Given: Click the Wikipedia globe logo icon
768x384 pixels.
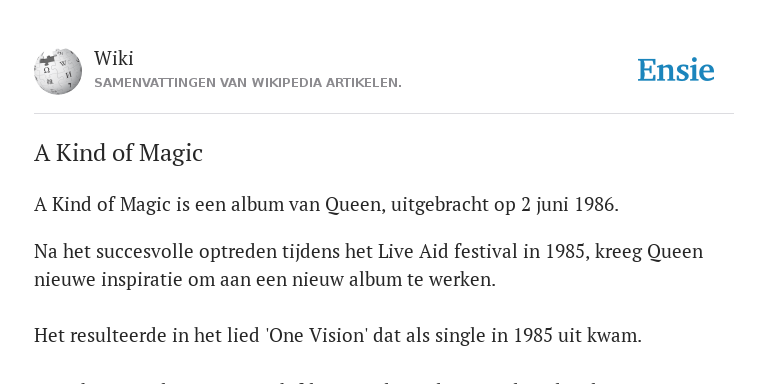Looking at the screenshot, I should click(58, 71).
